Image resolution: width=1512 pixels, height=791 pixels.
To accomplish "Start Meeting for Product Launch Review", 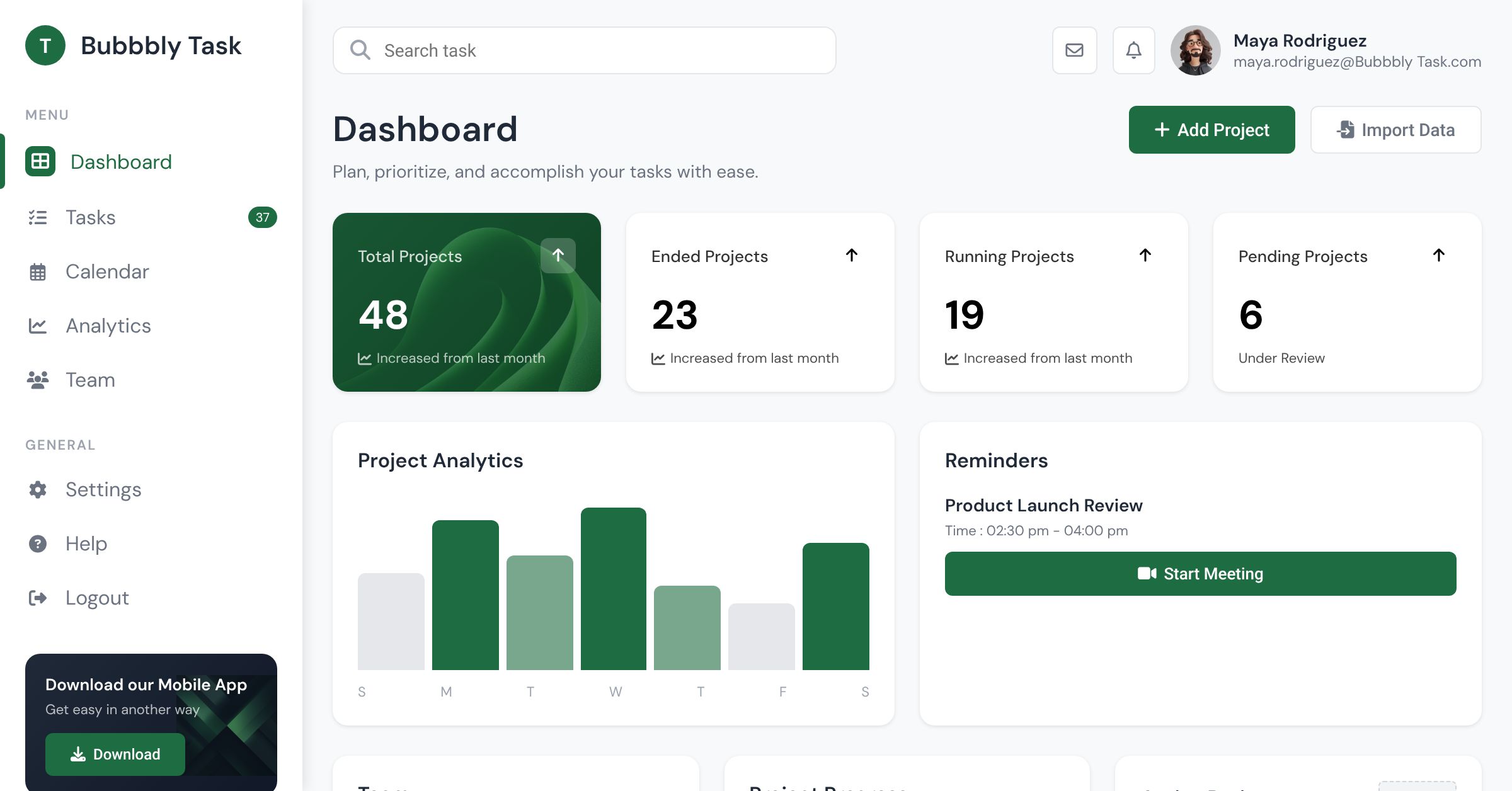I will coord(1200,574).
